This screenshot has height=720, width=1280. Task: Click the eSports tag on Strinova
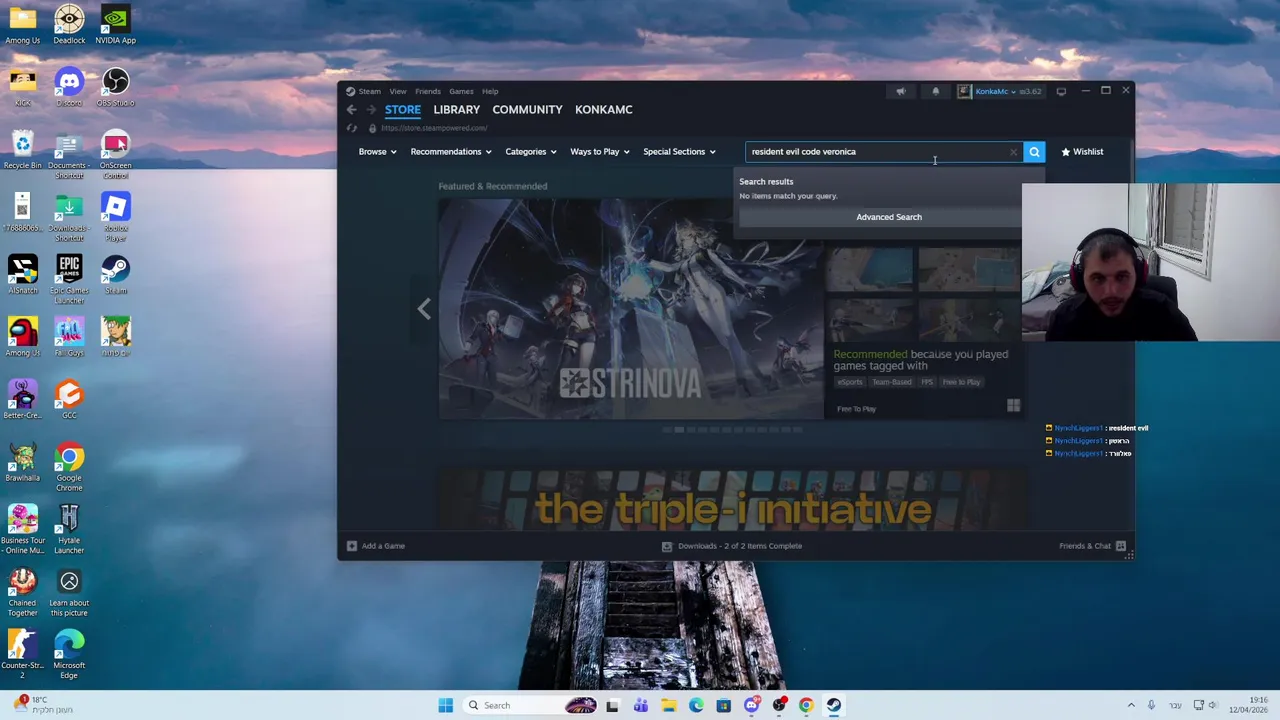coord(850,382)
